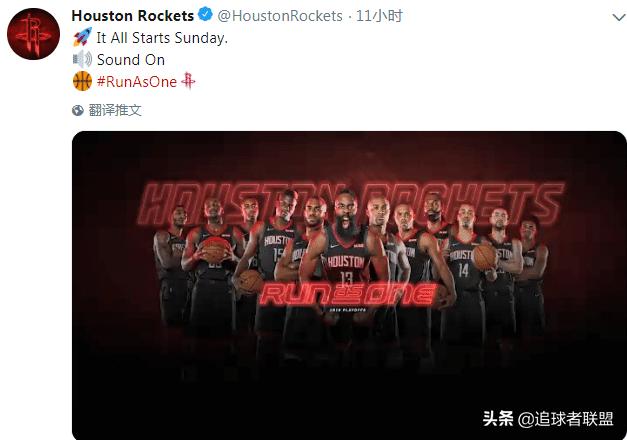Expand the tweet options chevron
The width and height of the screenshot is (627, 440).
(619, 17)
